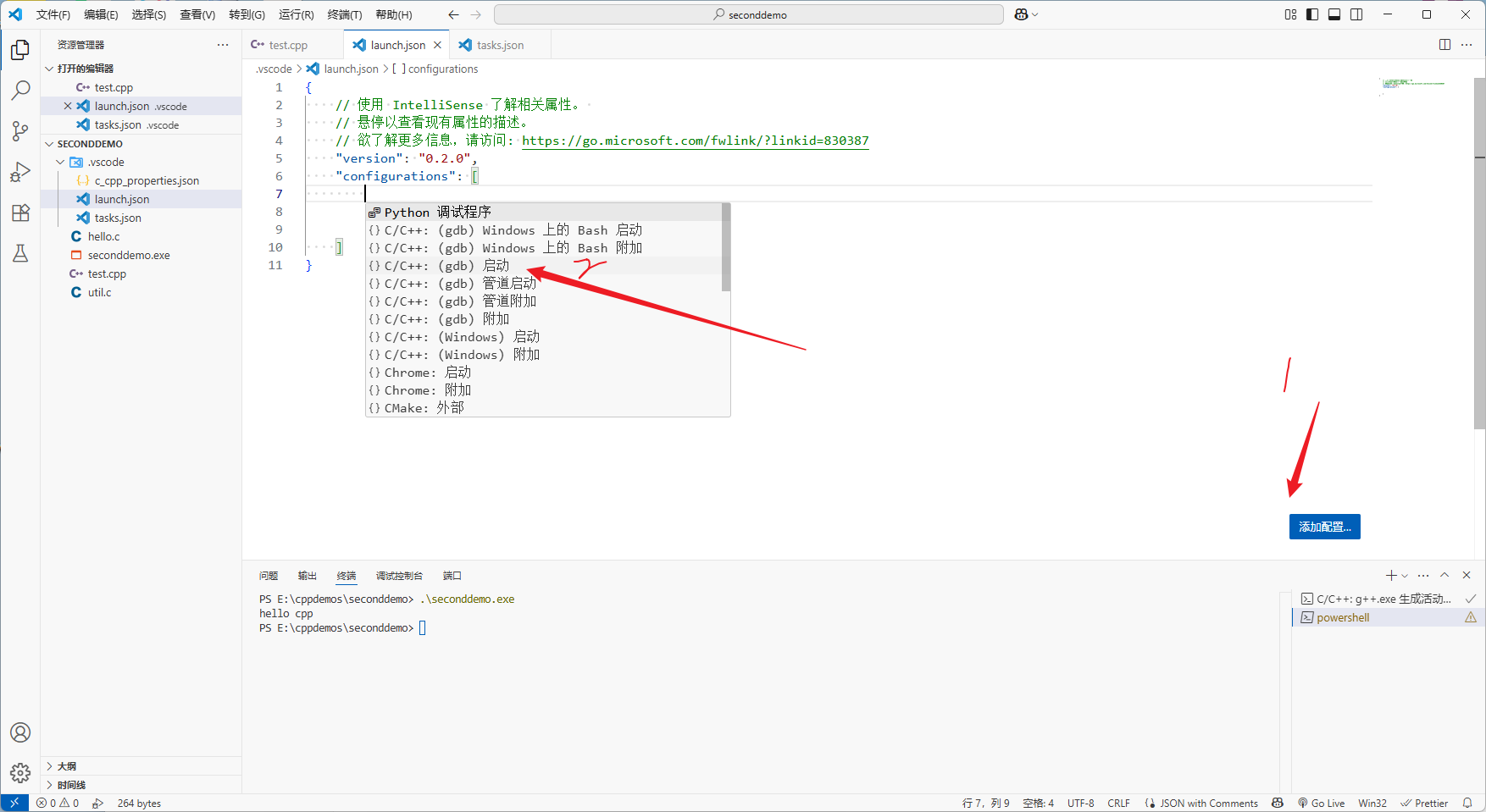Image resolution: width=1486 pixels, height=812 pixels.
Task: Switch to the Output panel tab
Action: (308, 576)
